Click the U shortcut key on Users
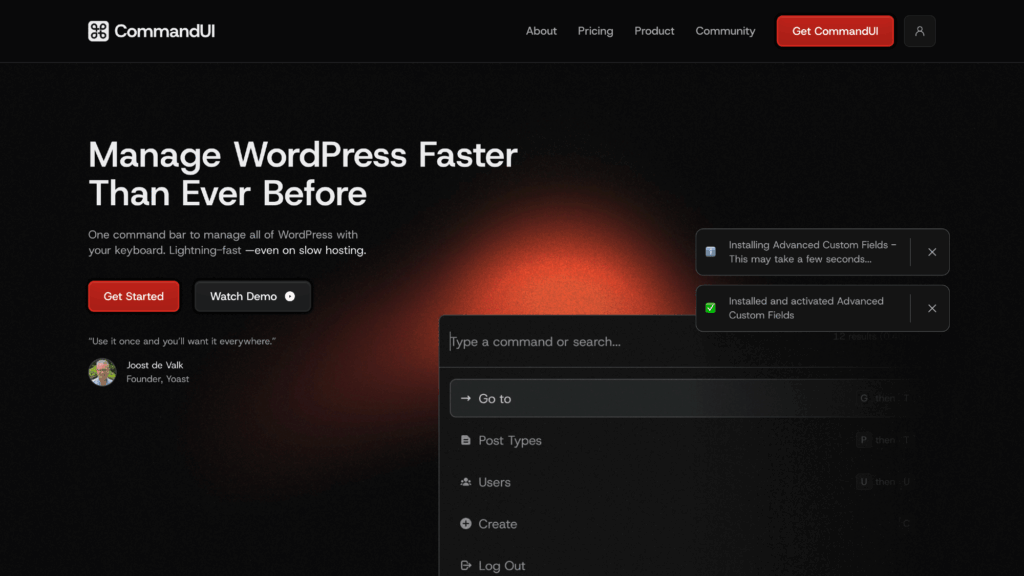The image size is (1024, 576). point(863,482)
